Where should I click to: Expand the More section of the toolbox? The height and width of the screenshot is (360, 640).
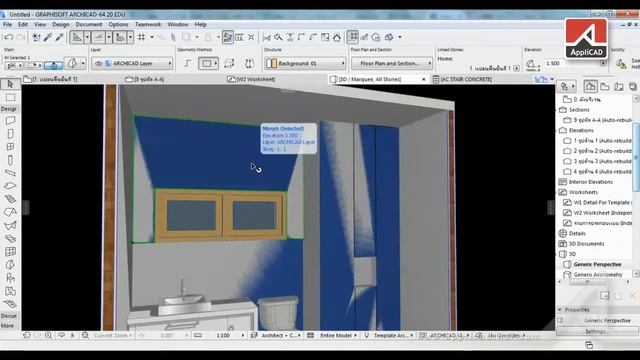click(7, 326)
